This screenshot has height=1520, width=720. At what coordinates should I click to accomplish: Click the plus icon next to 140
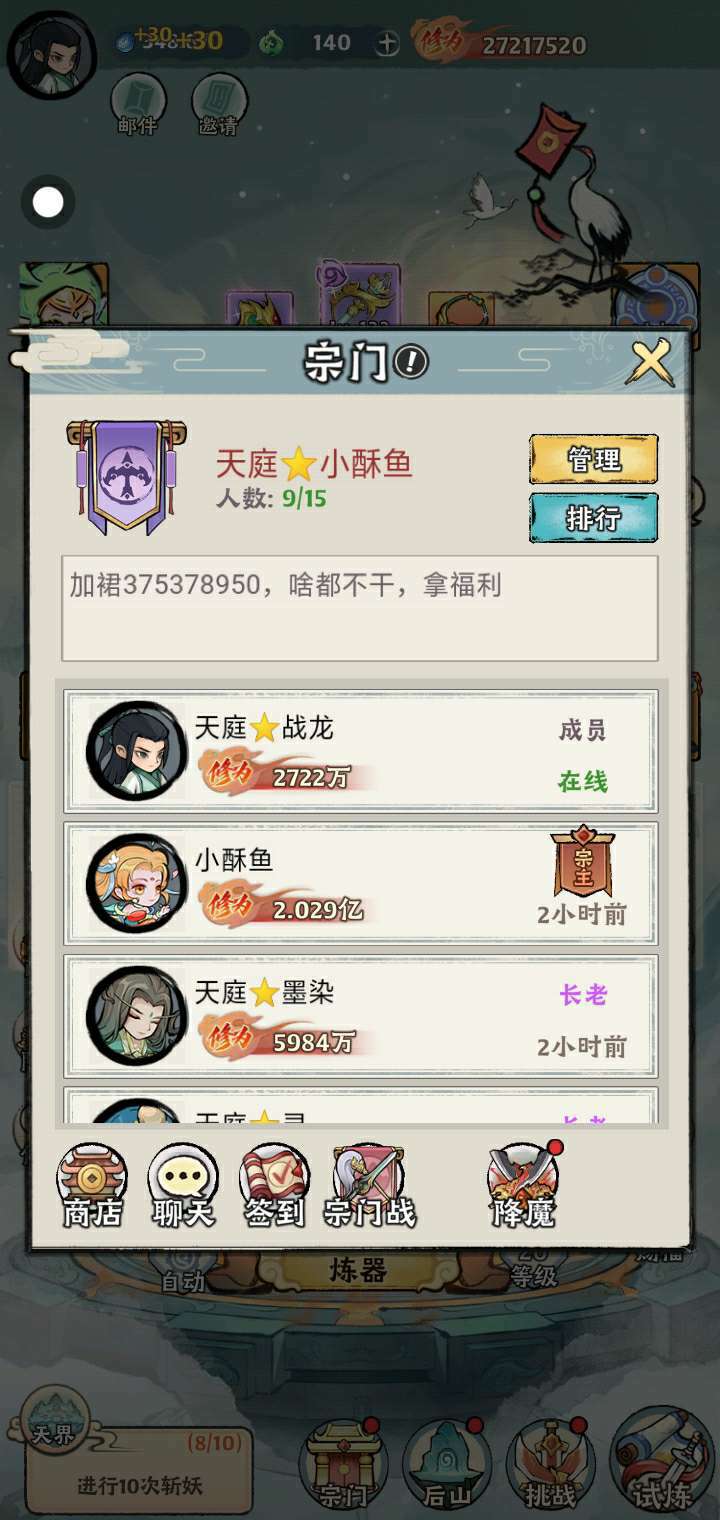(387, 44)
